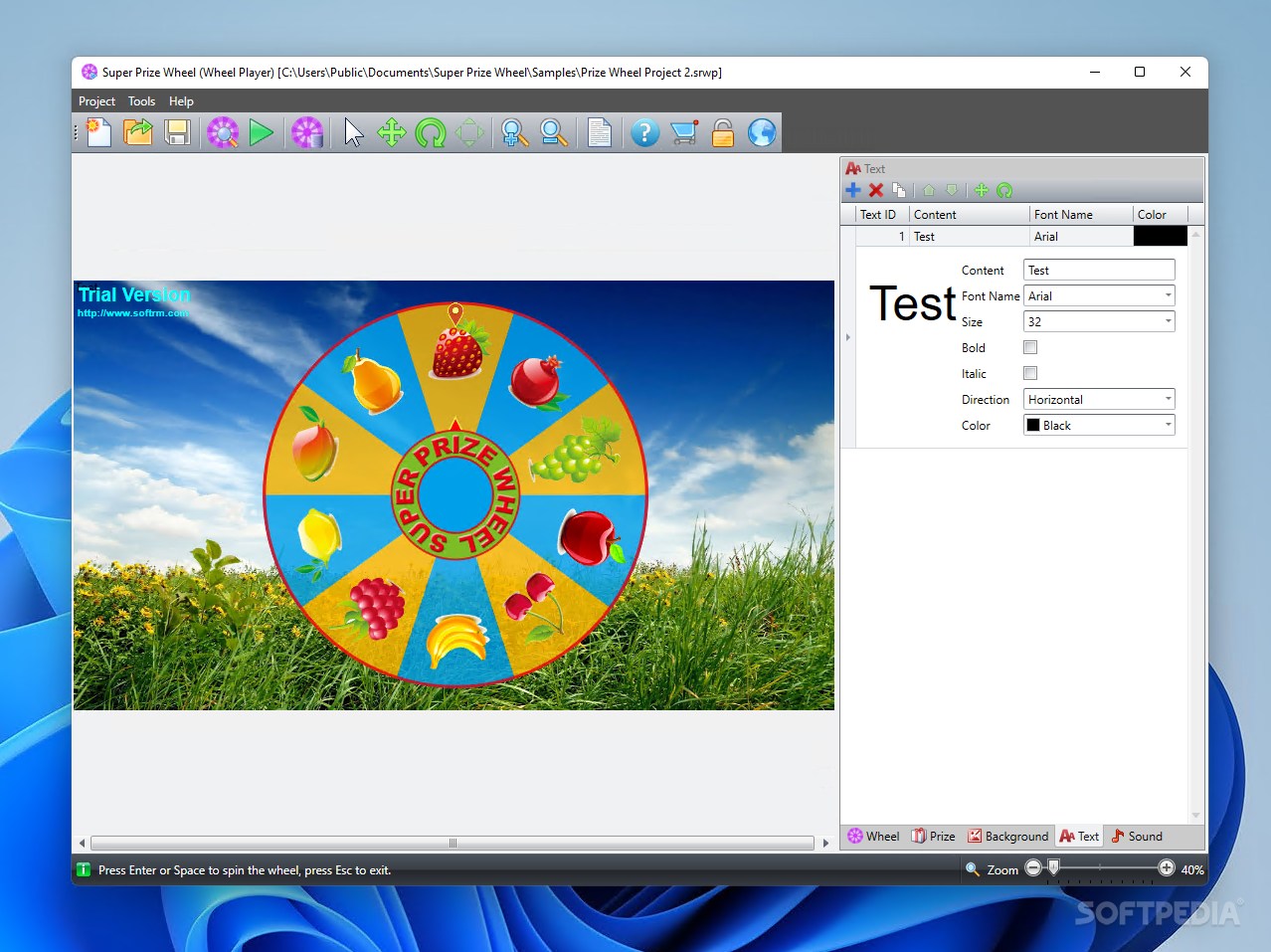
Task: Open the Font Name dropdown showing Arial
Action: click(1099, 295)
